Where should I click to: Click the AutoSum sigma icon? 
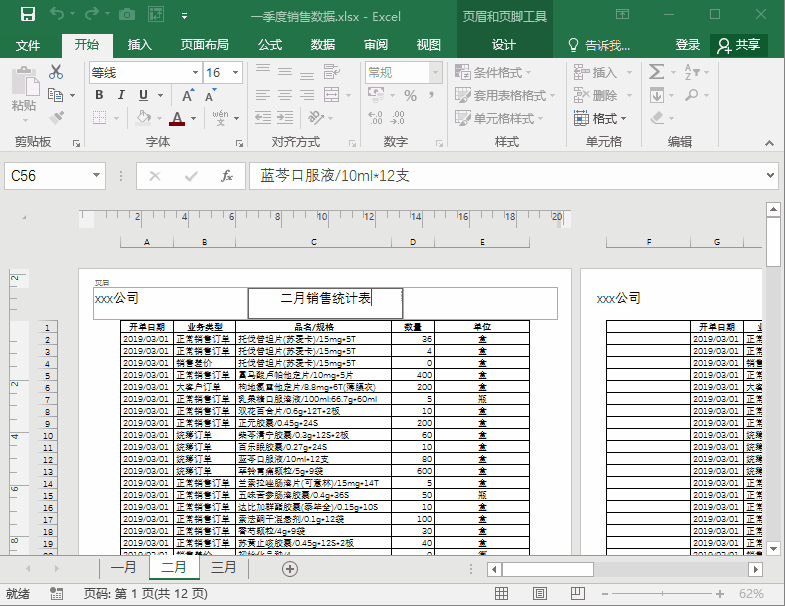[x=657, y=72]
